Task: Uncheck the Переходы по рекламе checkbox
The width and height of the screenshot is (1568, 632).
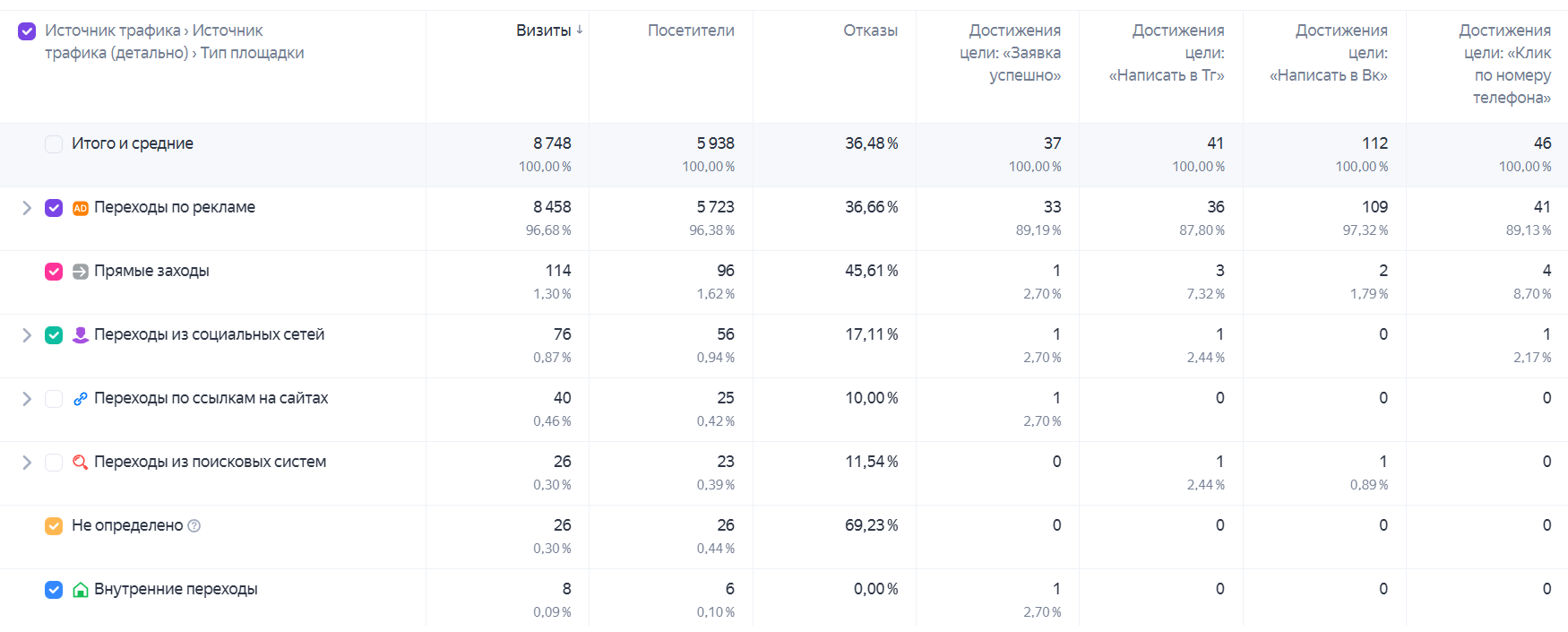Action: click(x=54, y=208)
